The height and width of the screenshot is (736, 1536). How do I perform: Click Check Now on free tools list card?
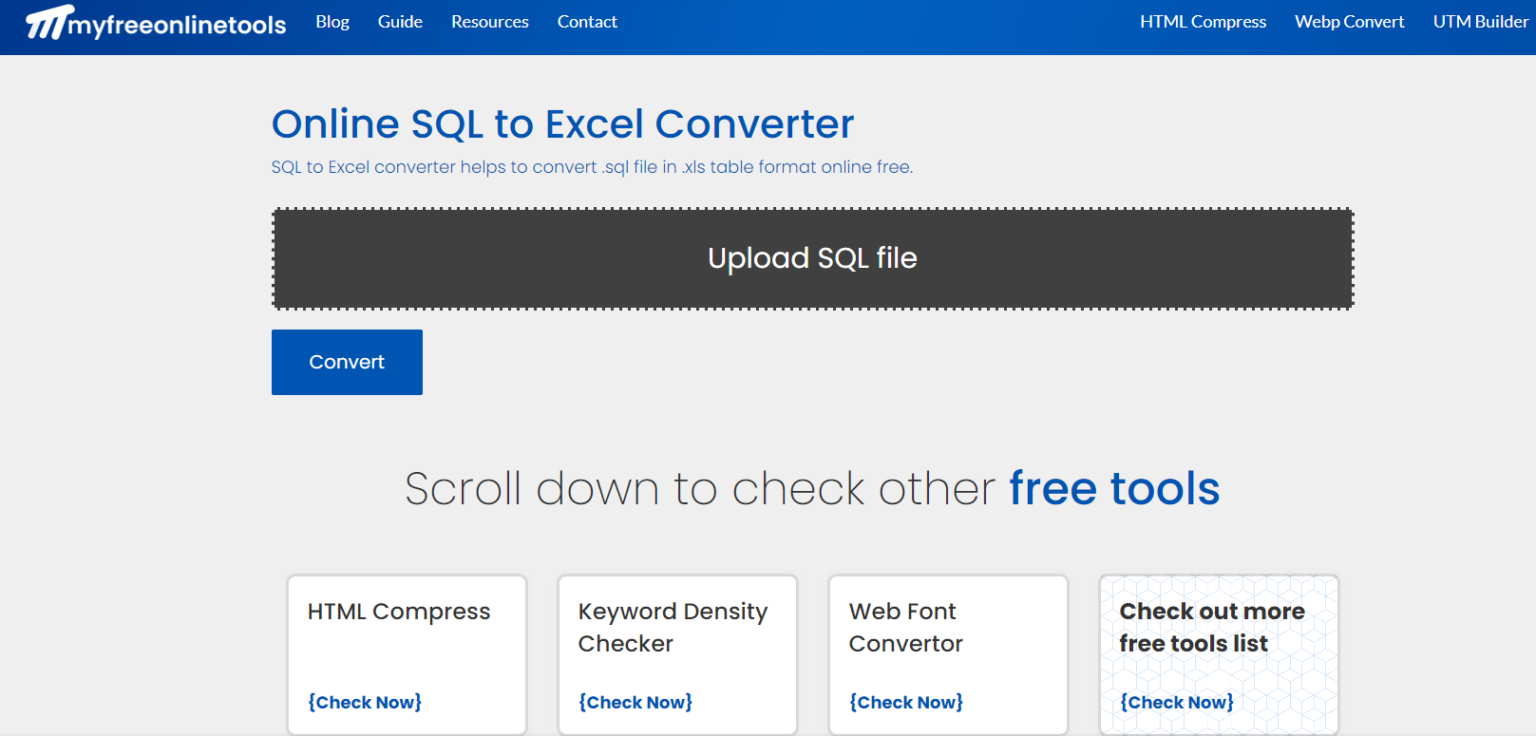coord(1177,702)
